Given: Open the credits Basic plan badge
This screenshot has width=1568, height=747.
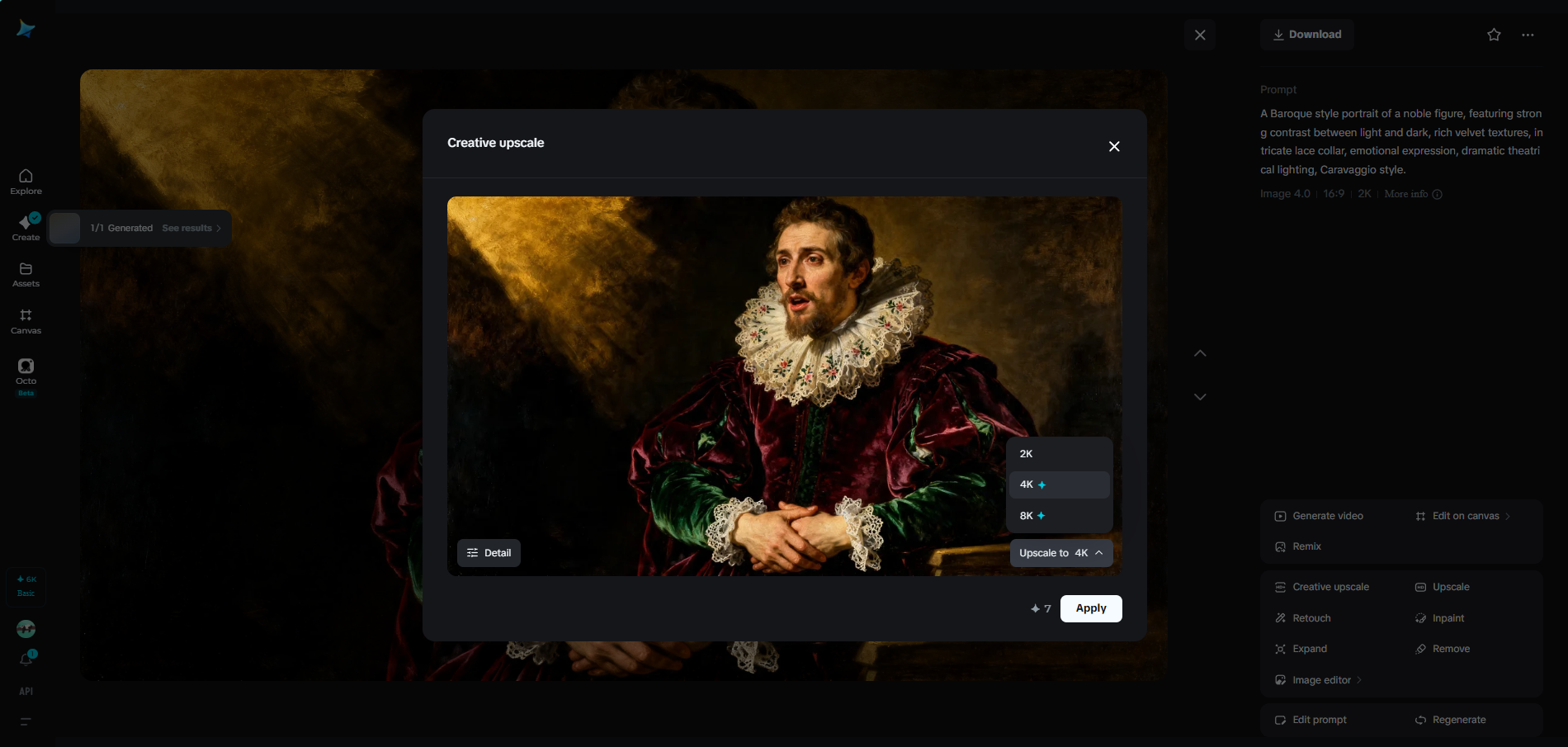Looking at the screenshot, I should 26,586.
